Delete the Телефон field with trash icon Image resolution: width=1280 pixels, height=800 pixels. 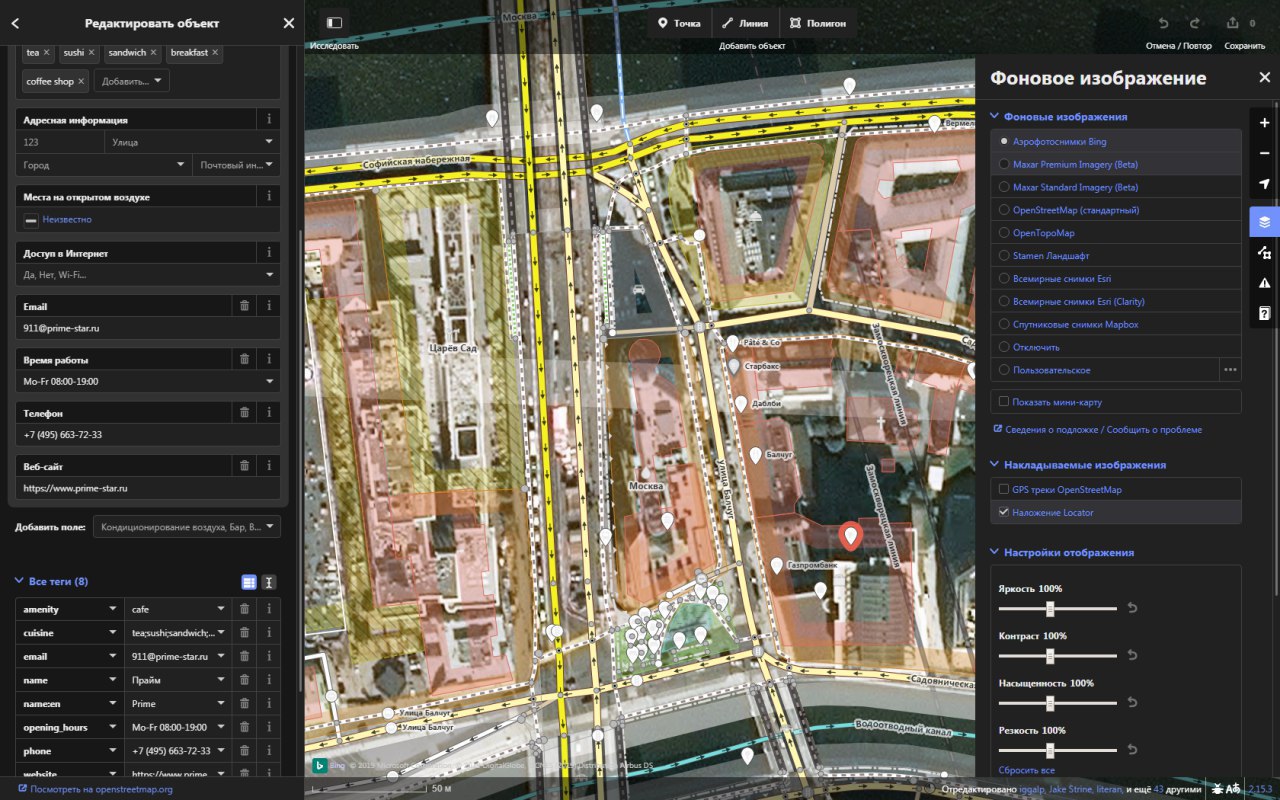coord(244,412)
